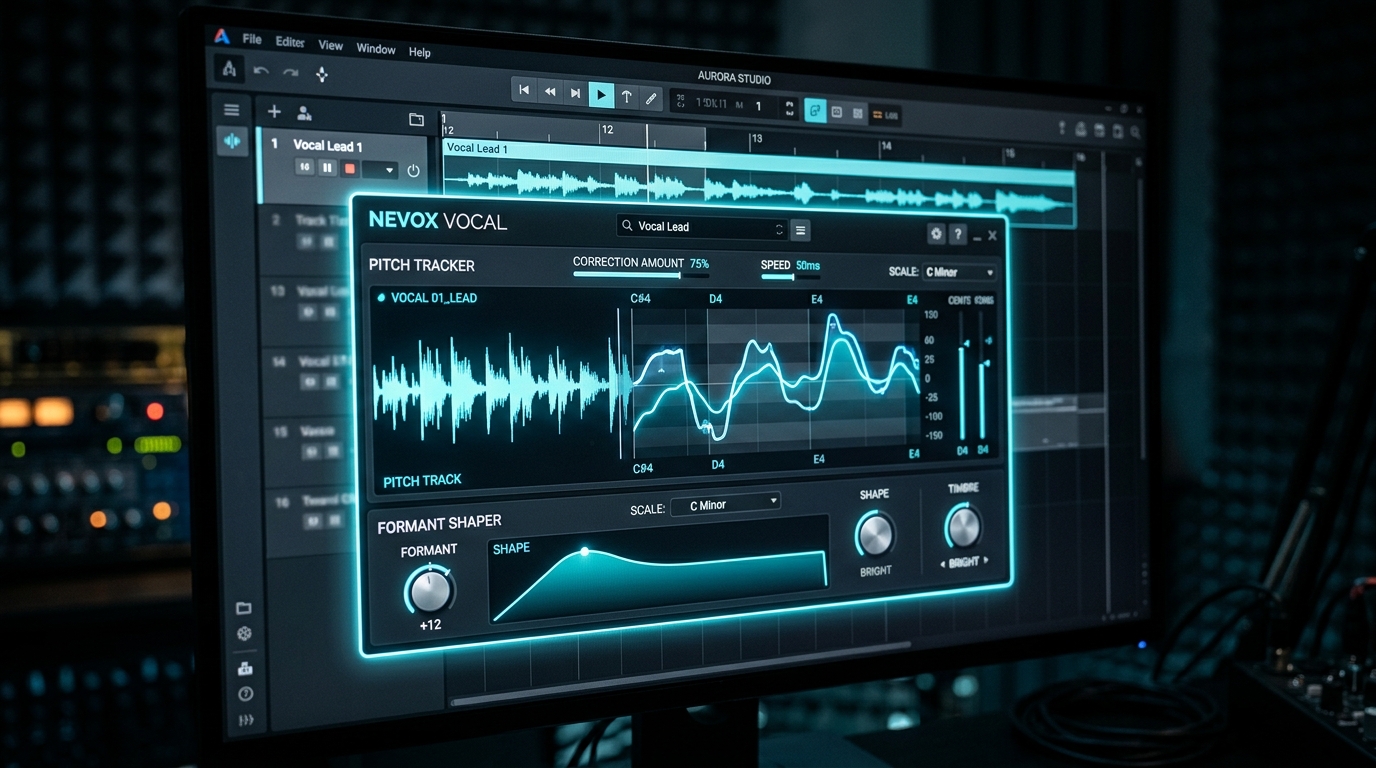Open the Window menu
The width and height of the screenshot is (1376, 768).
[x=376, y=48]
